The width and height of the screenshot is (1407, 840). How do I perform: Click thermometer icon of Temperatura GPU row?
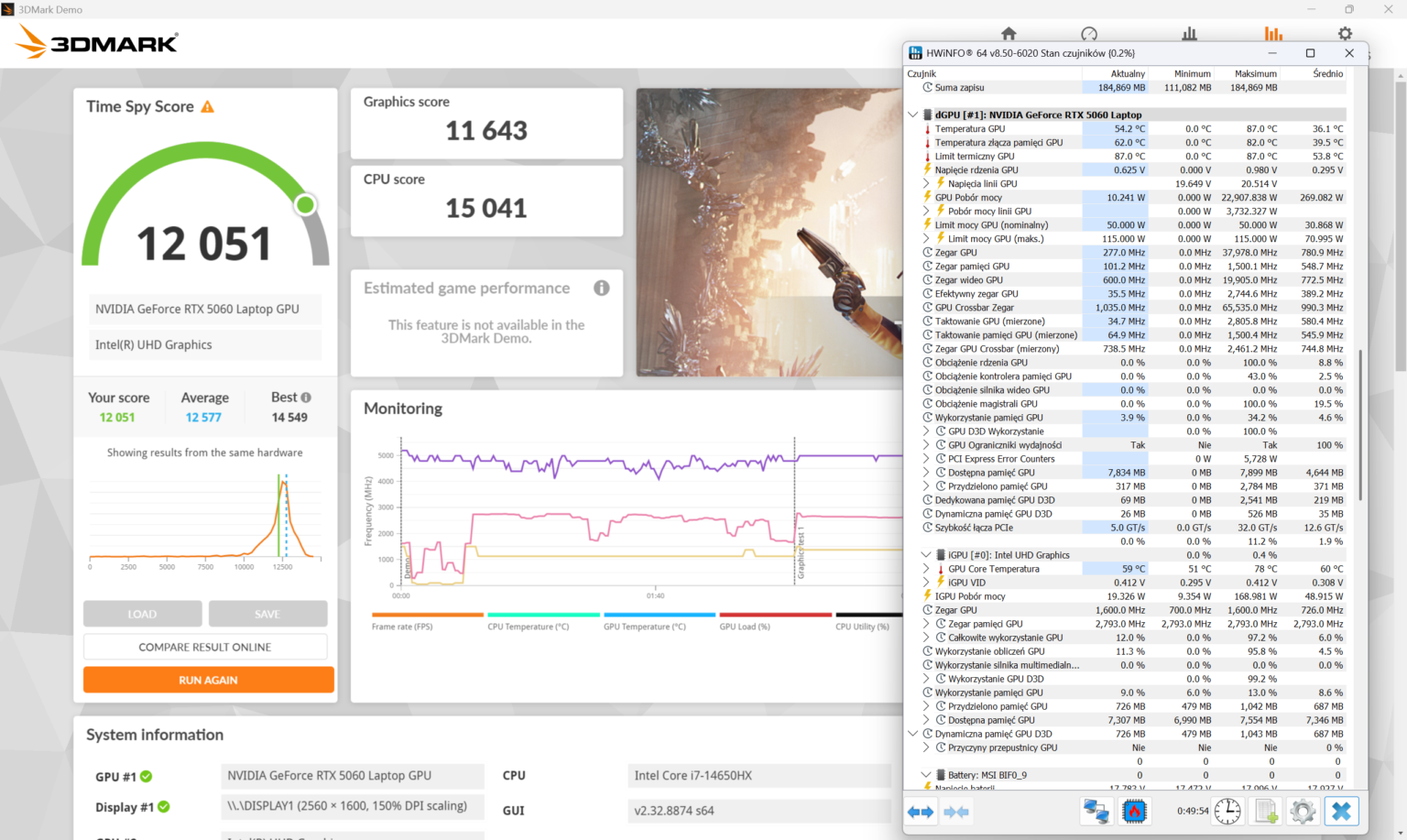[x=927, y=129]
